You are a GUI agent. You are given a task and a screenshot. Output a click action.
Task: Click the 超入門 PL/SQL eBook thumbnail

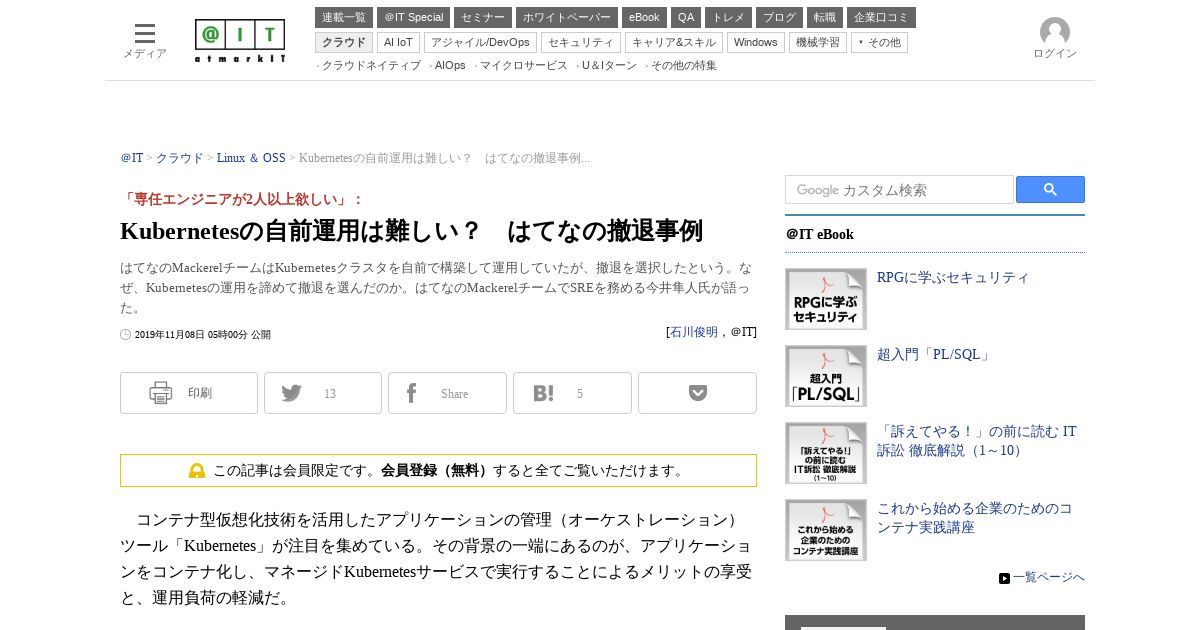pyautogui.click(x=826, y=376)
